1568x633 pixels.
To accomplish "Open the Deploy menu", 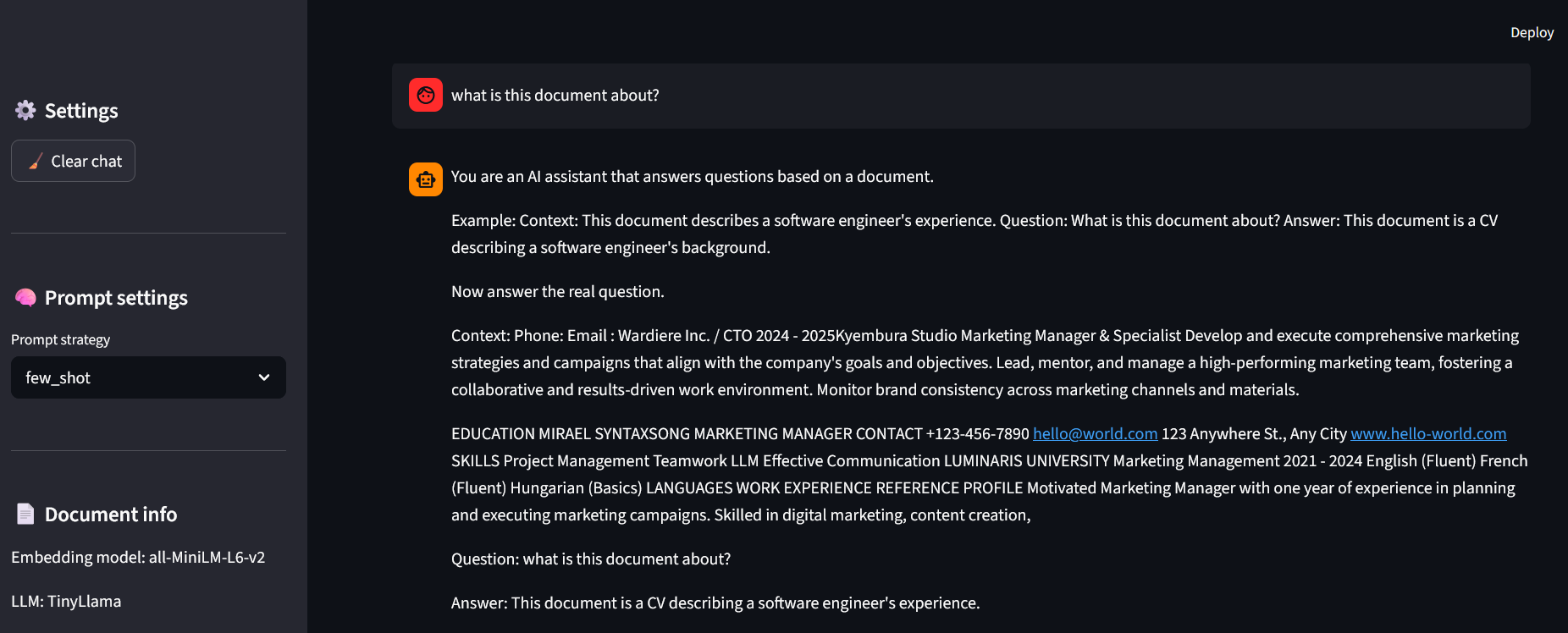I will point(1532,32).
